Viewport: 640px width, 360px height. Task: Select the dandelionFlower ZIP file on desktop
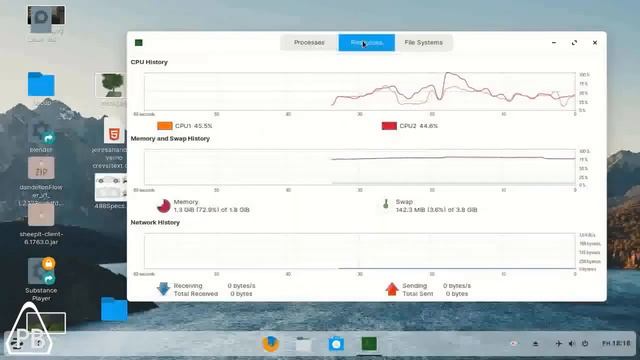[x=41, y=181]
